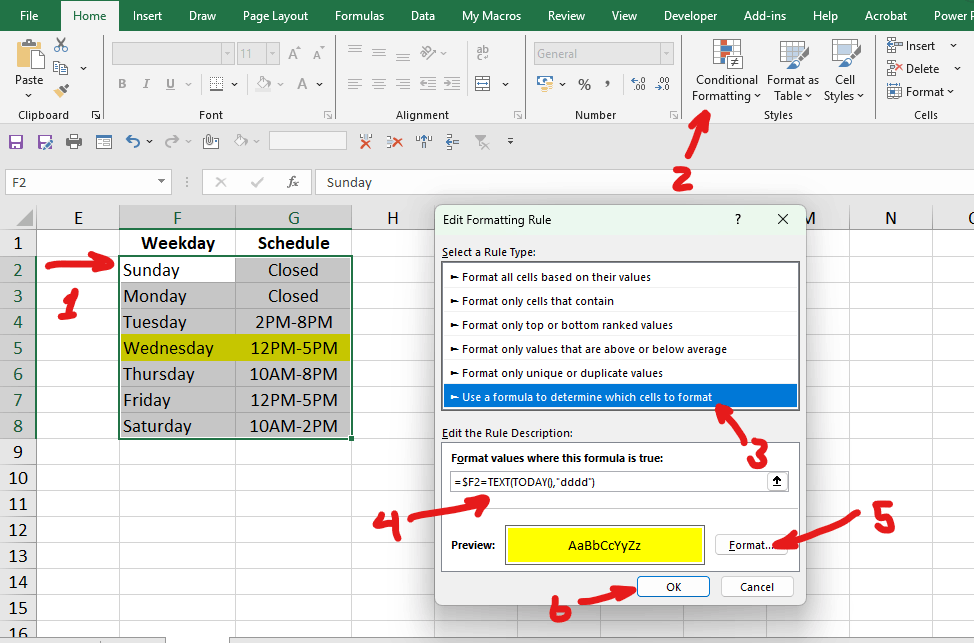Click the Comma Style icon
This screenshot has height=643, width=974.
(x=607, y=84)
